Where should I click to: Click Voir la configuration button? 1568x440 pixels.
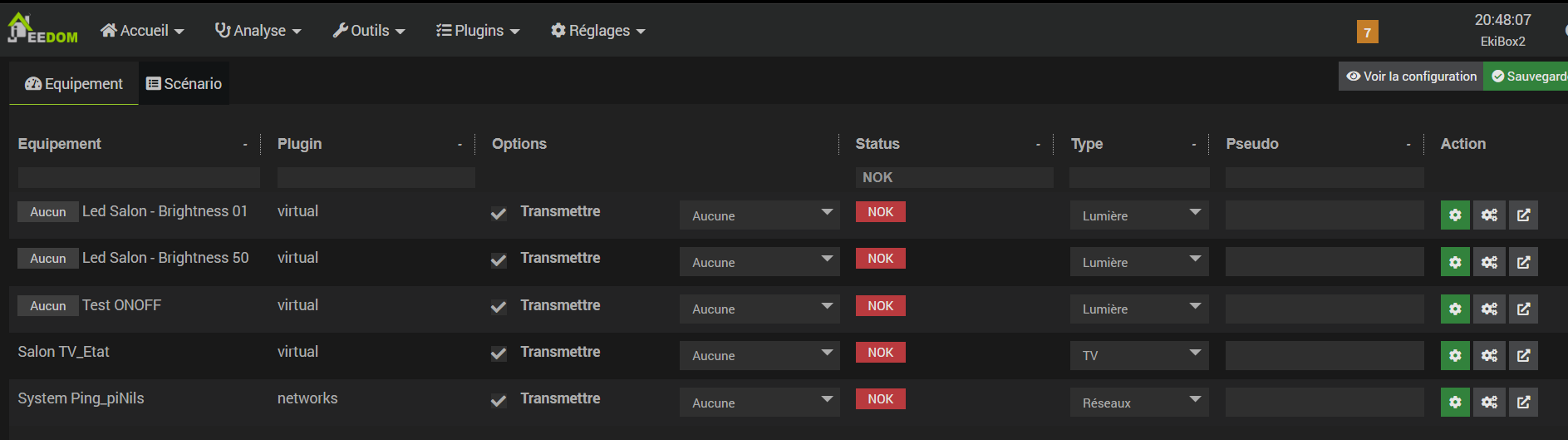(1411, 77)
